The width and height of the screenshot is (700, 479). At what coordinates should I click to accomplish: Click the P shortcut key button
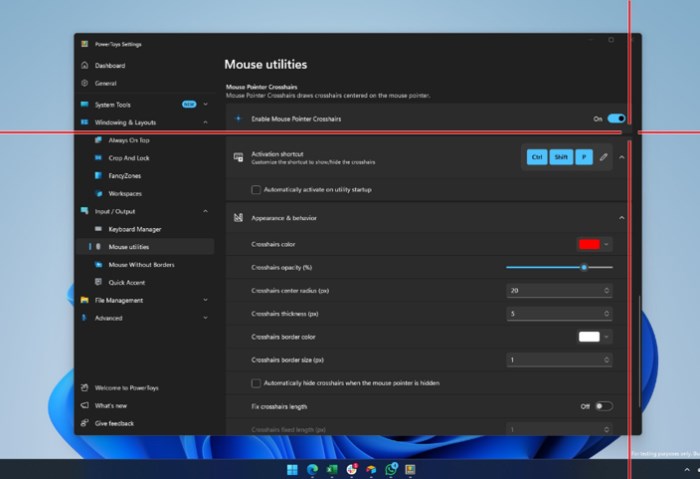[x=584, y=157]
